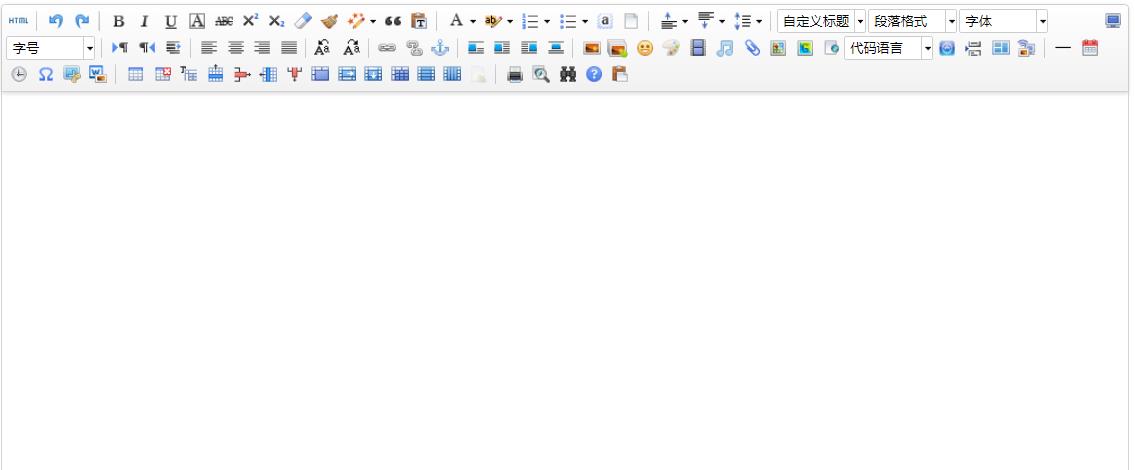Clear formatting with the eraser icon
This screenshot has width=1135, height=470.
303,21
